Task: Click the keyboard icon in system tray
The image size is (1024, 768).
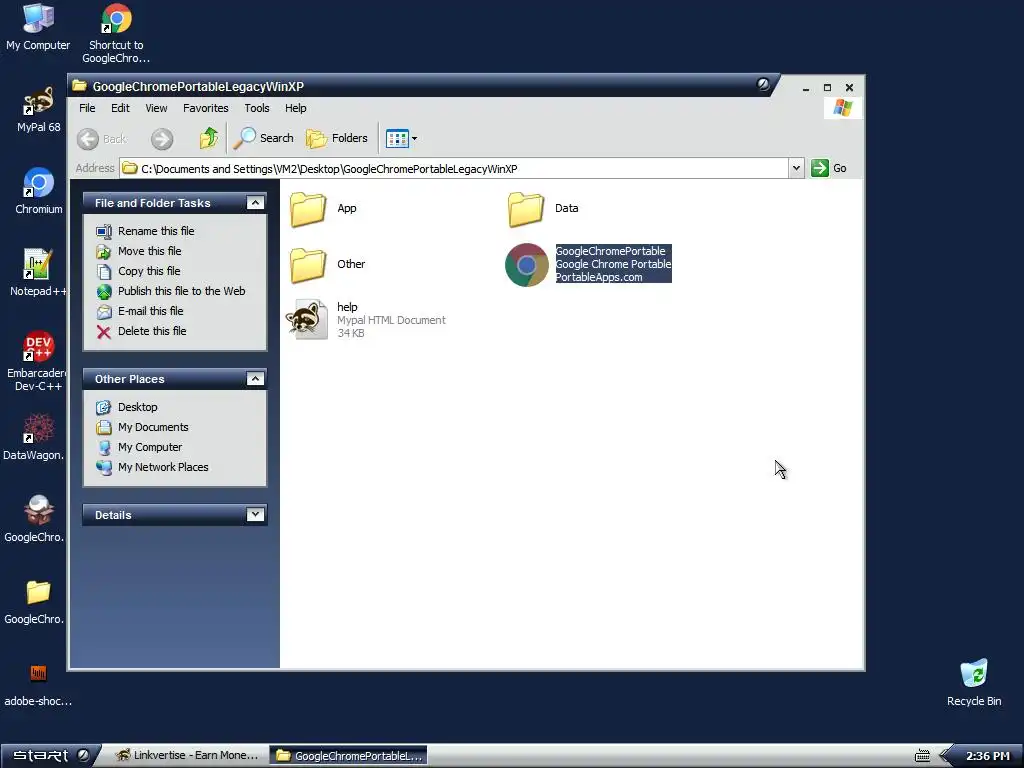Action: click(x=922, y=756)
